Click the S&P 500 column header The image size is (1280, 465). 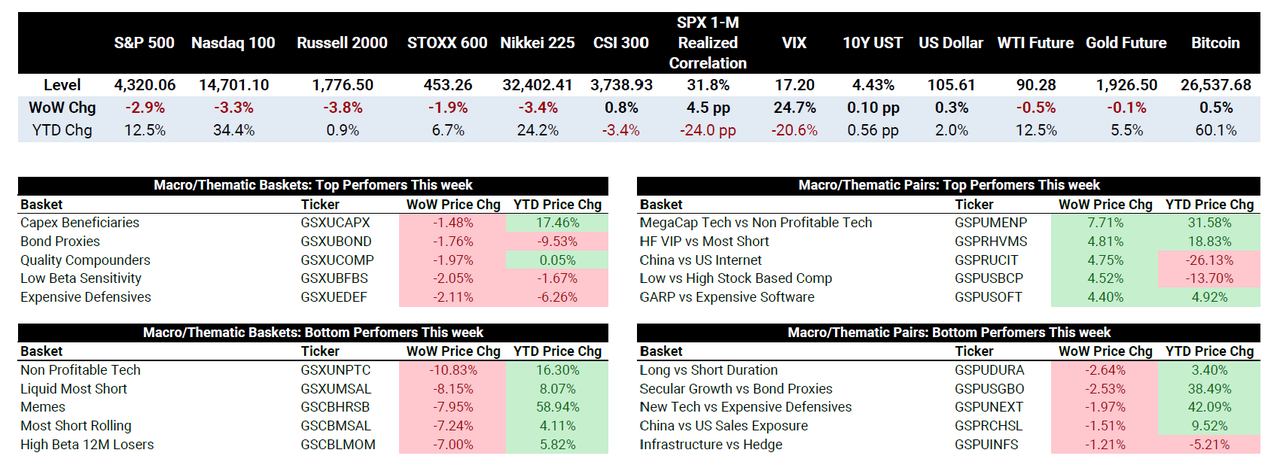tap(144, 43)
